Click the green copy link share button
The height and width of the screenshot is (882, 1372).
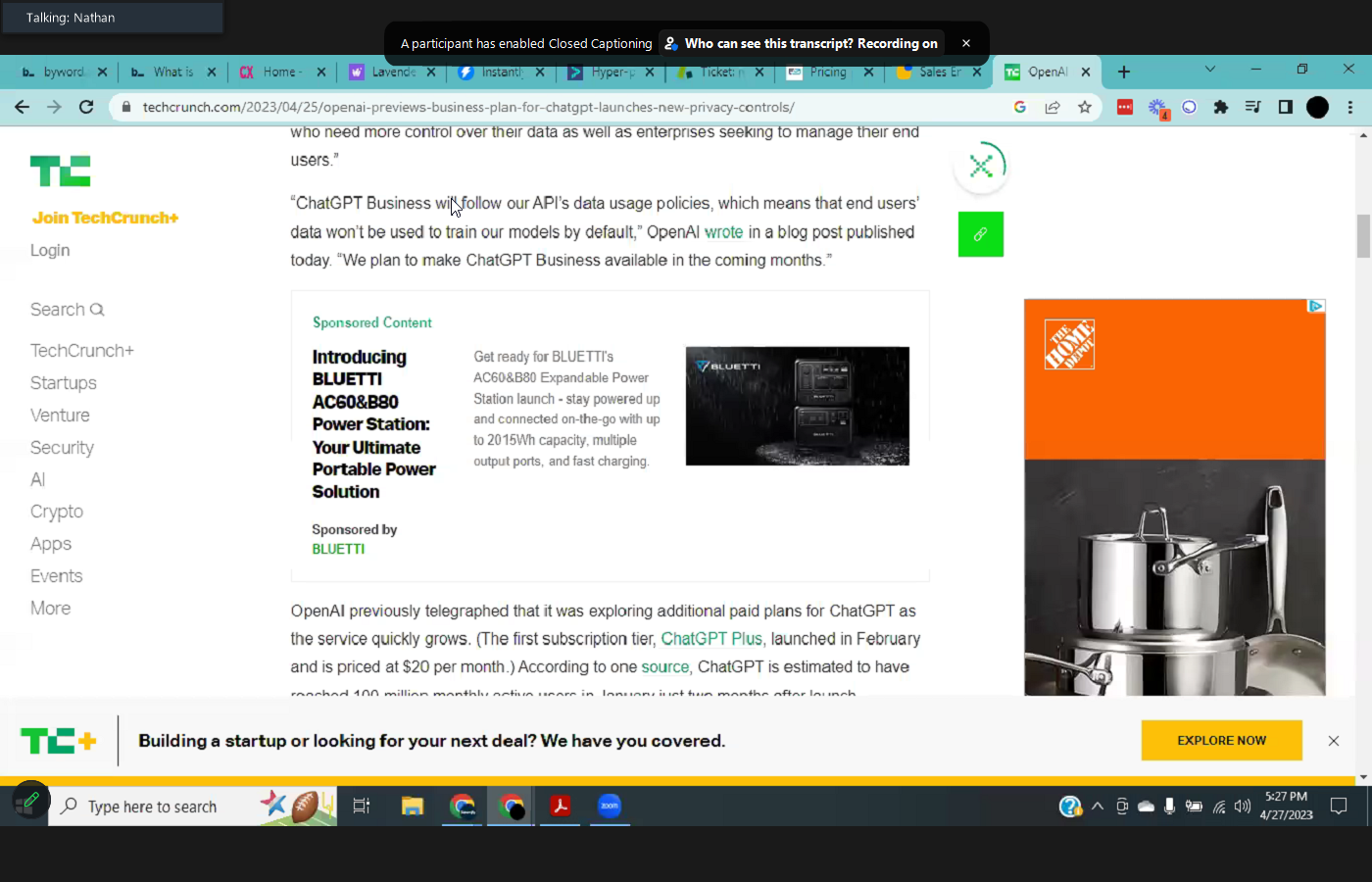(x=980, y=234)
